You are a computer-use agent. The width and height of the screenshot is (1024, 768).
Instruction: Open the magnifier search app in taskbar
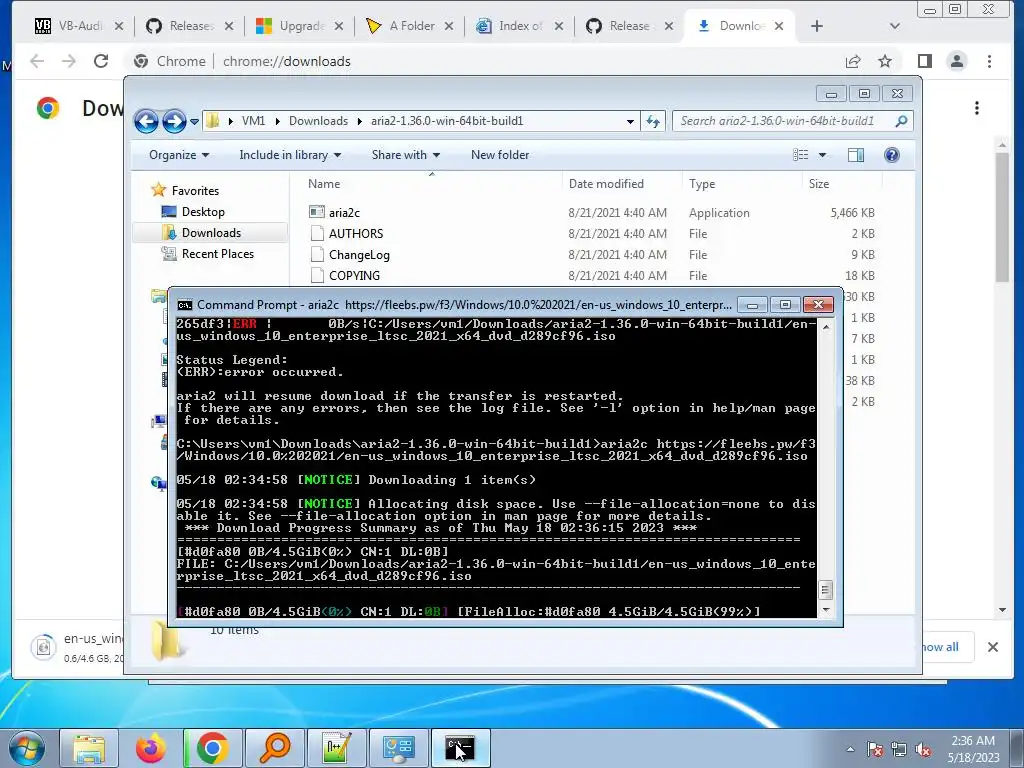coord(274,748)
